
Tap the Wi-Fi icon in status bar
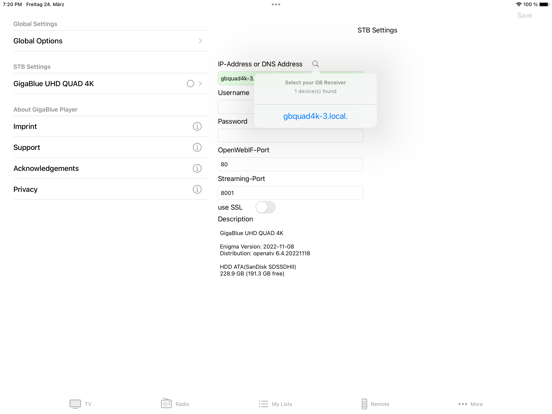pos(519,5)
